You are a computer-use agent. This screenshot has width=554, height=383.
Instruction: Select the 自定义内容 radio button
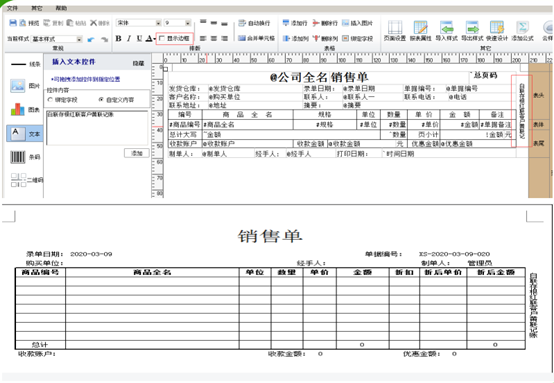101,100
